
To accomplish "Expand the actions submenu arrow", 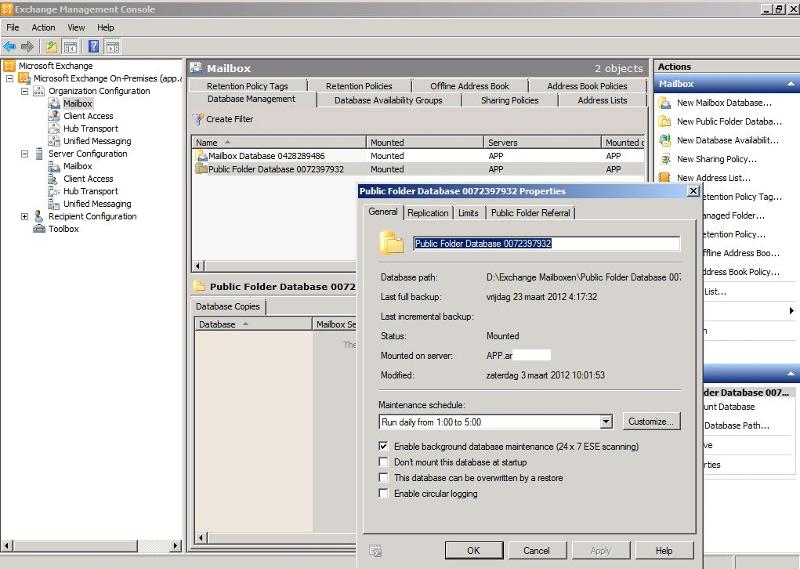I will [791, 310].
